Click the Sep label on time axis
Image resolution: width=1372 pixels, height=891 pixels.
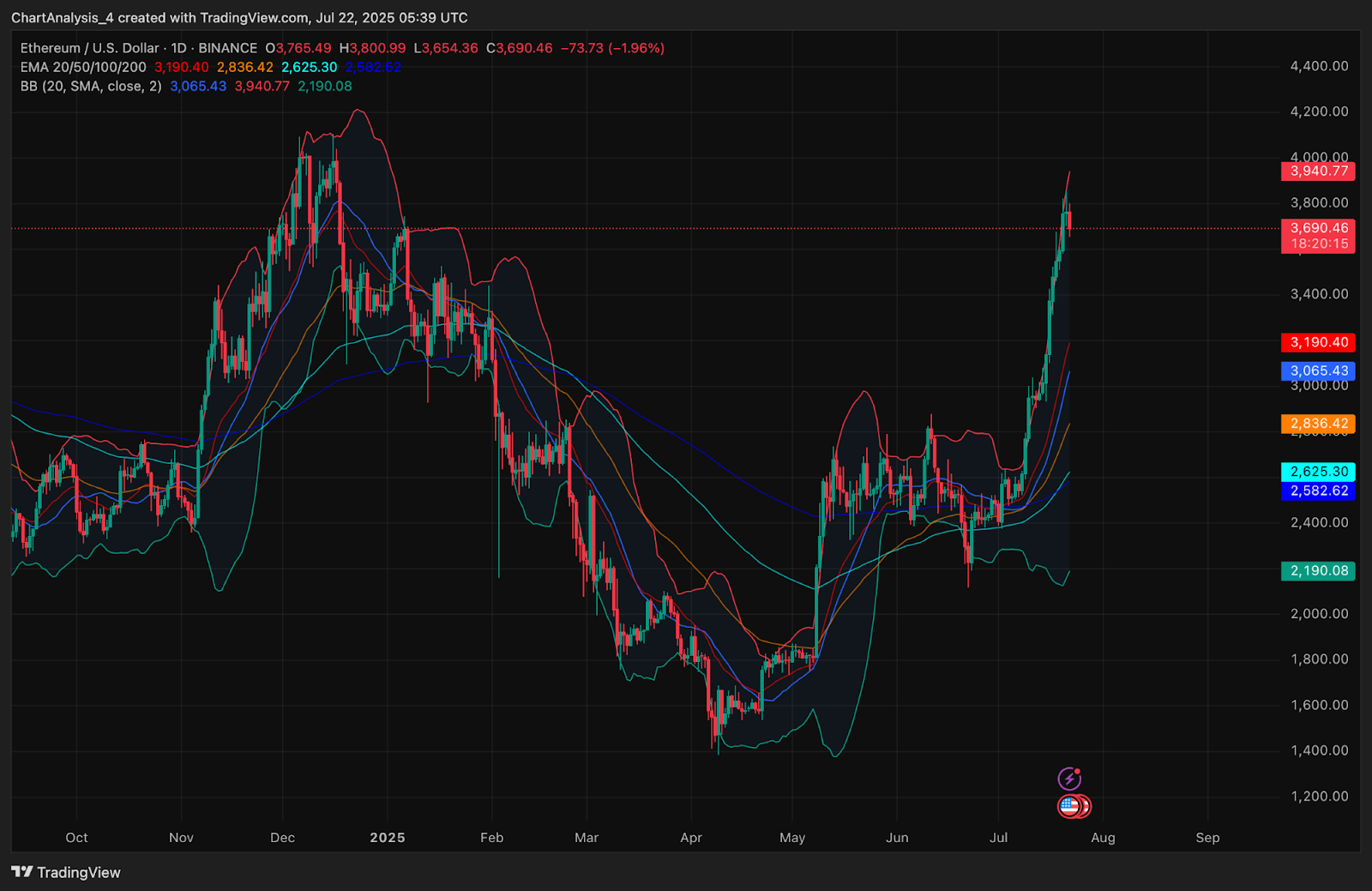[1207, 838]
